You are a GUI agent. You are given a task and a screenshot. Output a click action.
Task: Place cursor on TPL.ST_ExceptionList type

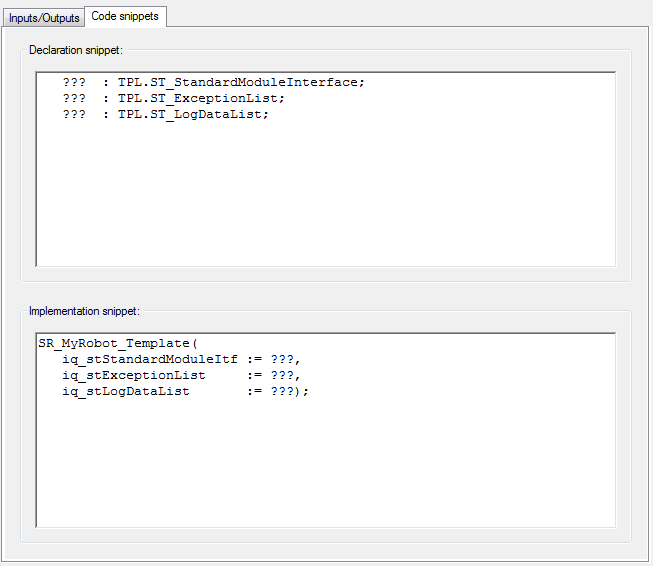point(201,99)
